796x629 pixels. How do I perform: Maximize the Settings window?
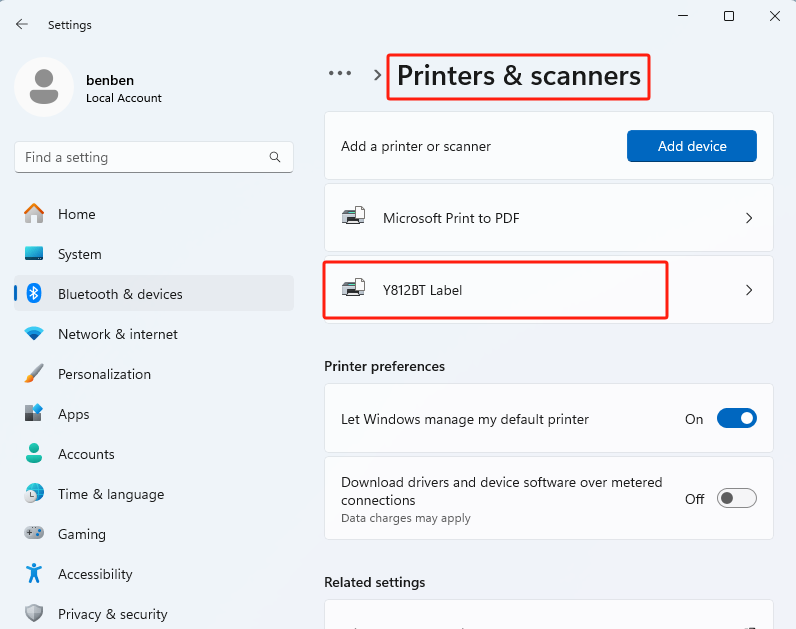(x=728, y=16)
